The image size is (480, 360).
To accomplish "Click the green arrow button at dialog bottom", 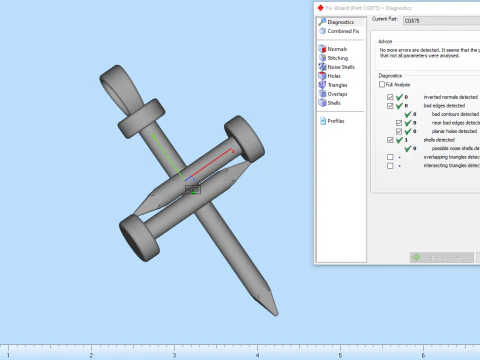I will coord(442,257).
